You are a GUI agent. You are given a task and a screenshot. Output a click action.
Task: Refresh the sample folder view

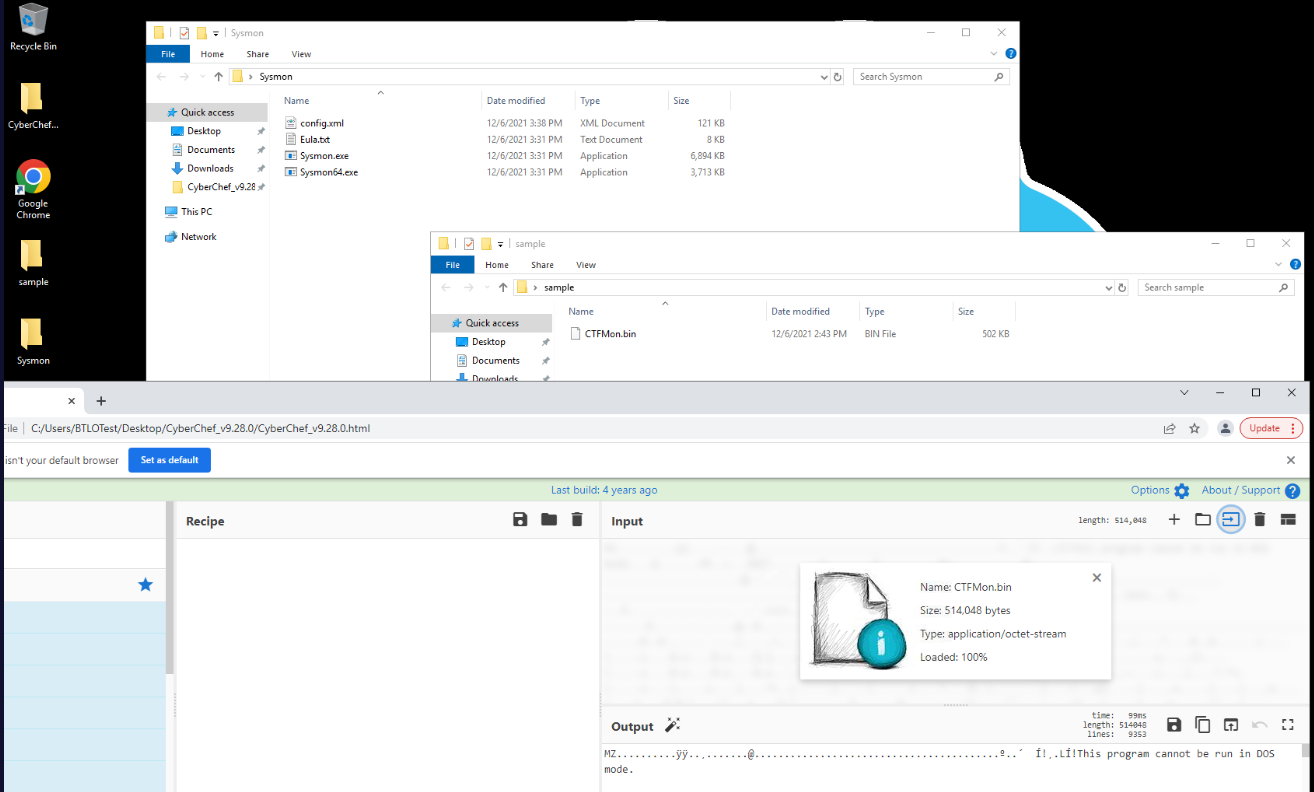click(x=1123, y=287)
